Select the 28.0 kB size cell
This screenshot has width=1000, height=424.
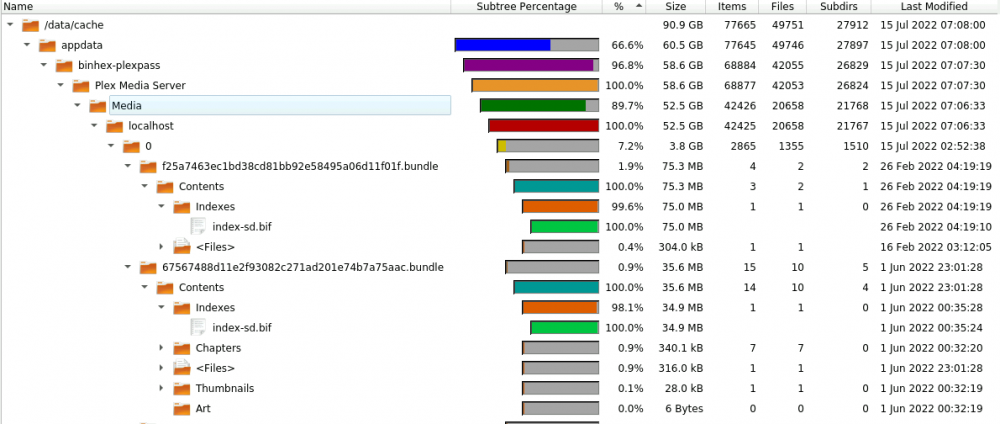[x=684, y=388]
